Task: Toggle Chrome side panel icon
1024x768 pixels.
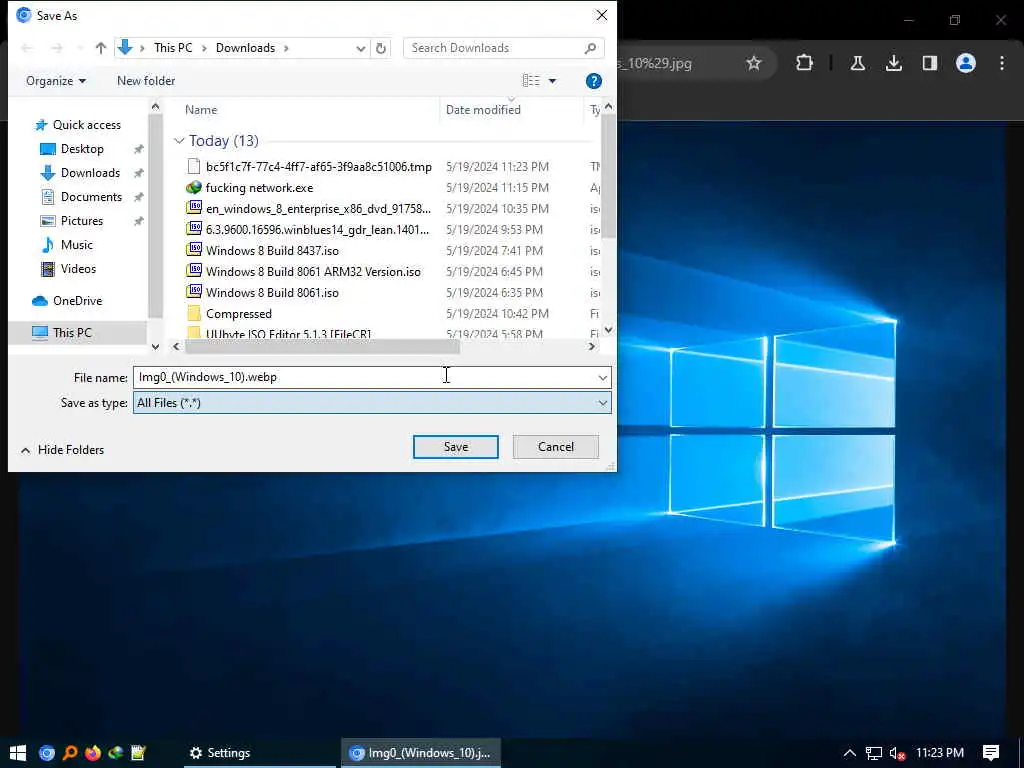Action: tap(929, 63)
